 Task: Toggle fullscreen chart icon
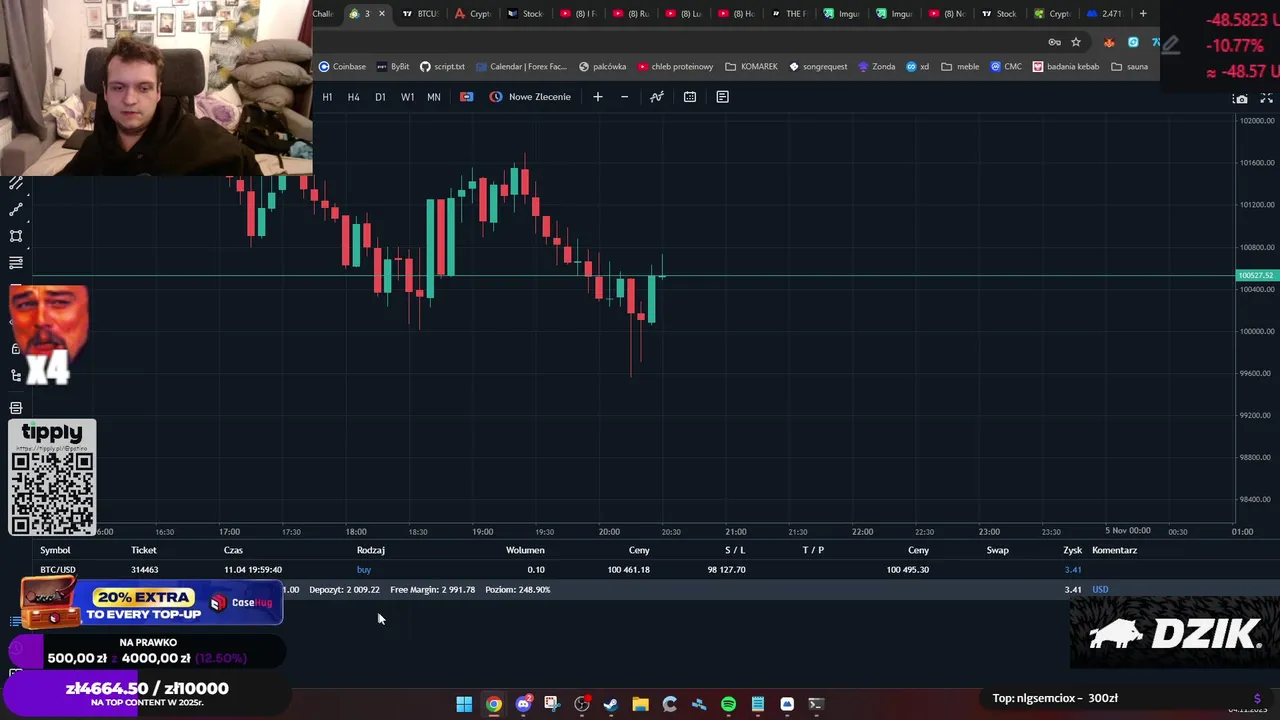pos(1266,99)
